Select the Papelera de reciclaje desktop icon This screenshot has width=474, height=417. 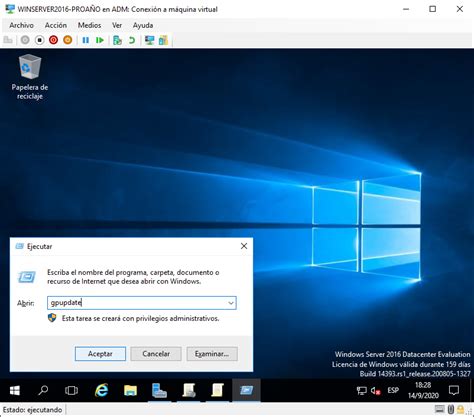[30, 77]
